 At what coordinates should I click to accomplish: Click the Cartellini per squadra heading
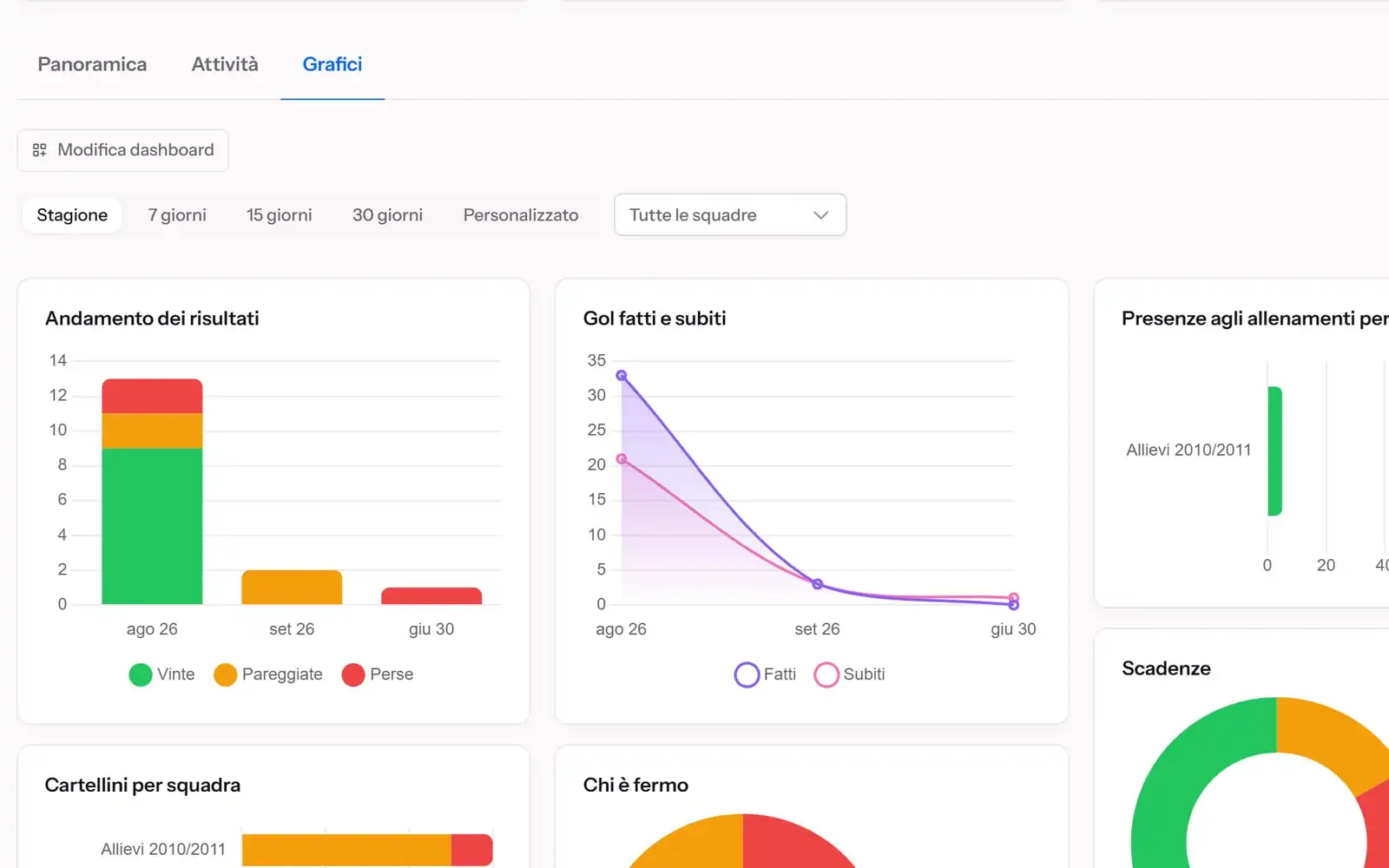click(142, 786)
